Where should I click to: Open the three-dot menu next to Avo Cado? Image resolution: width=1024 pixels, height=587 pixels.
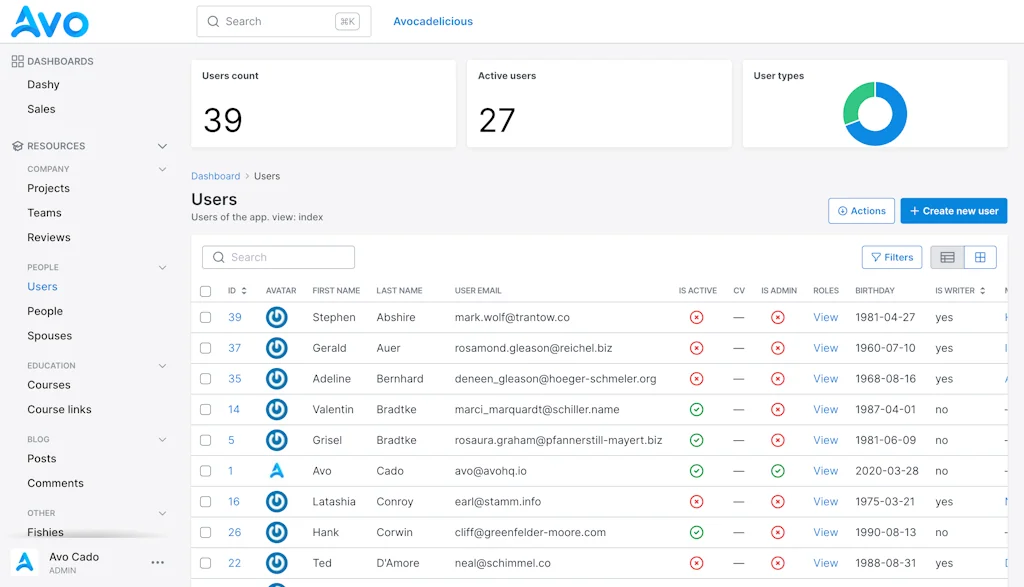pyautogui.click(x=157, y=562)
